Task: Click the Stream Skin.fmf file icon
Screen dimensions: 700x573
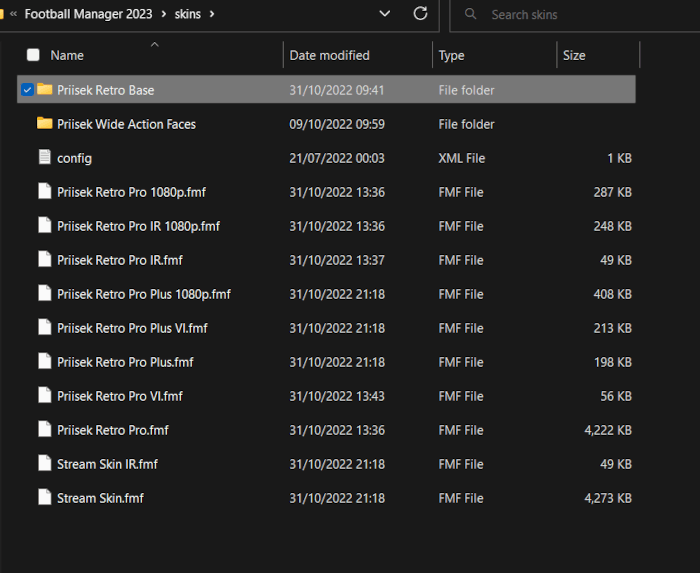Action: tap(45, 497)
